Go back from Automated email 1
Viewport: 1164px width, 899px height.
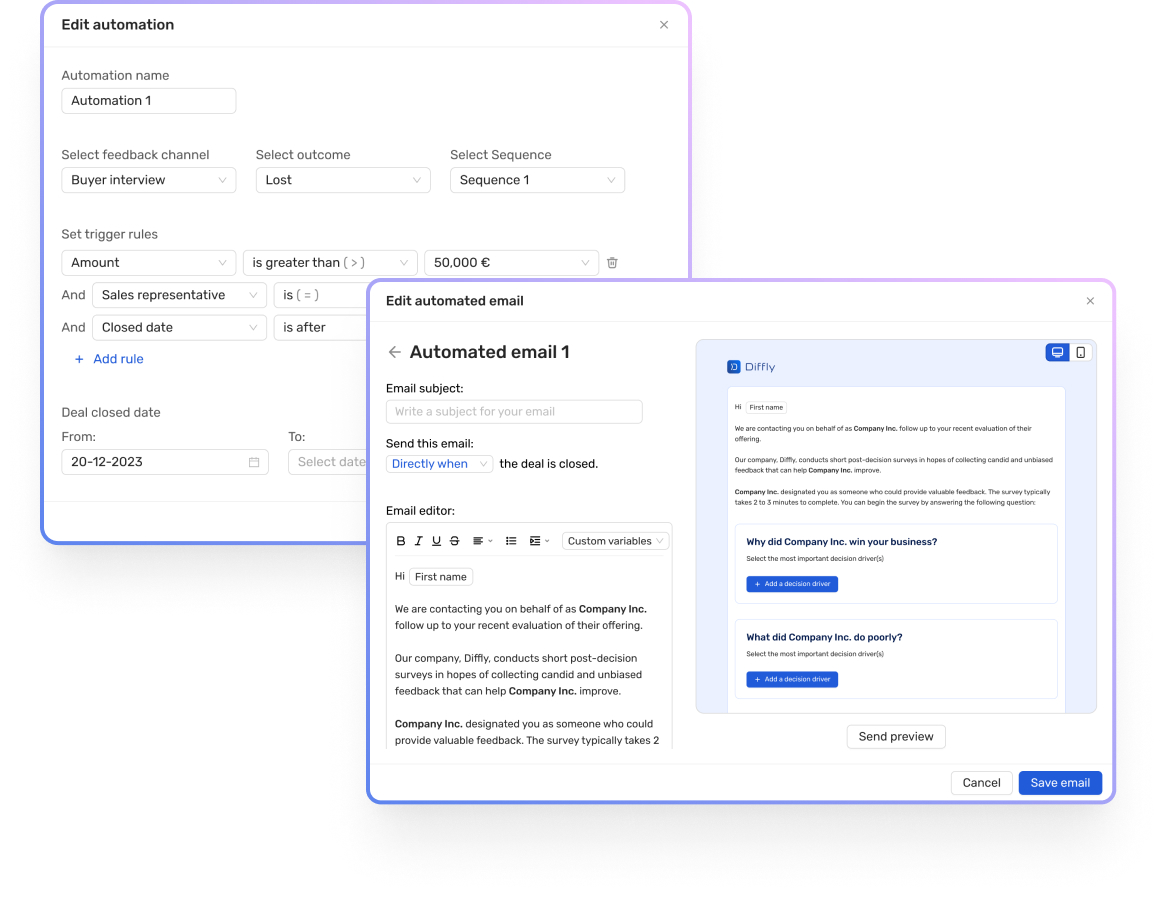pyautogui.click(x=394, y=352)
